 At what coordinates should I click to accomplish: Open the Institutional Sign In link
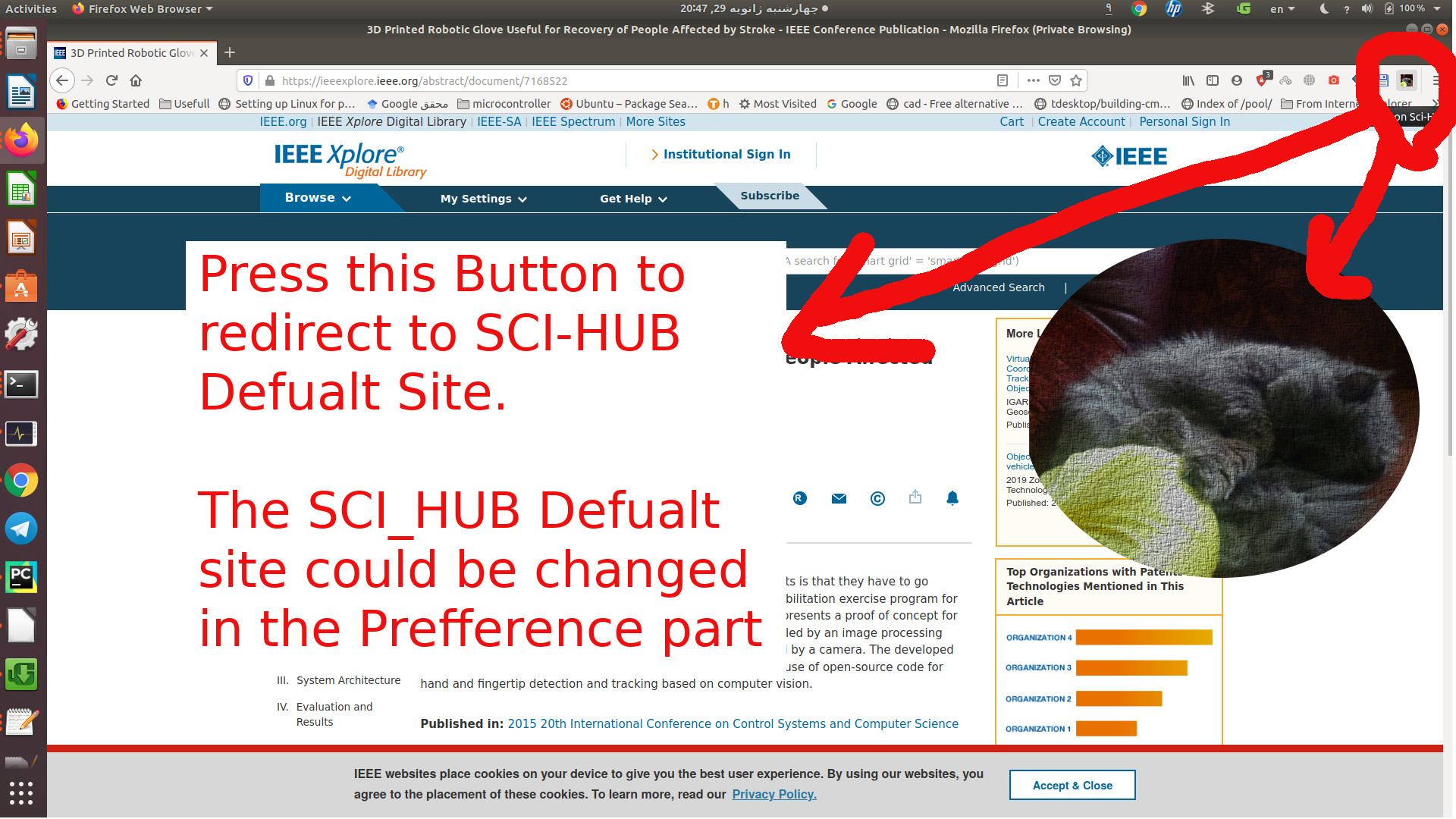pos(726,155)
